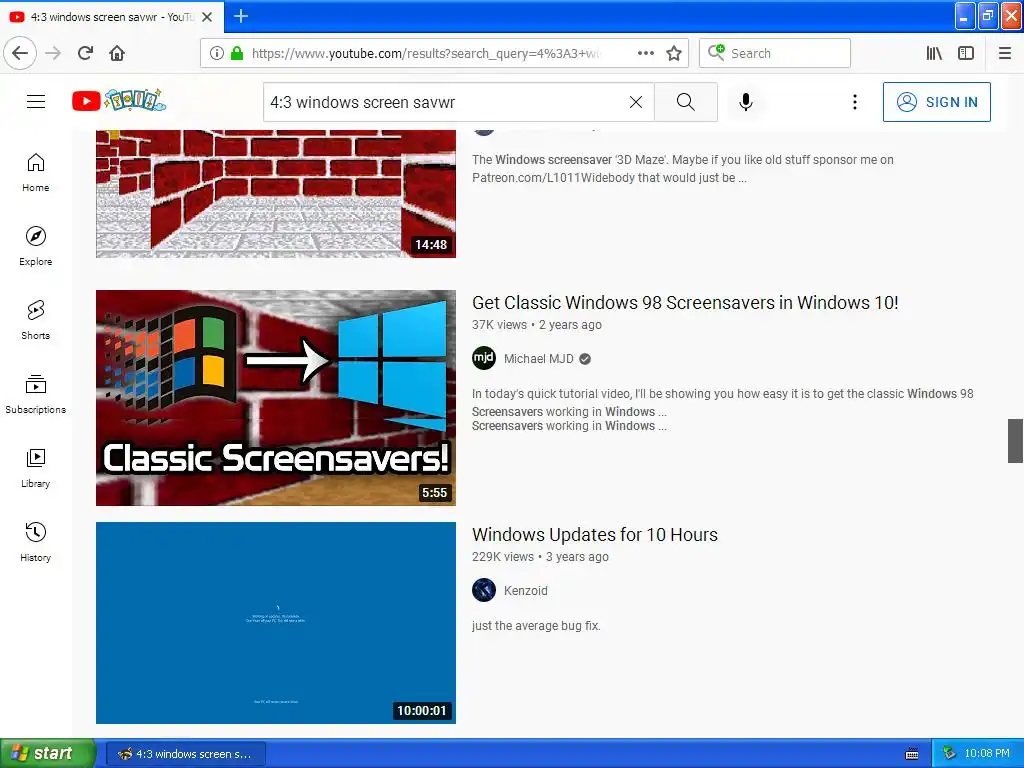View the green padlock connection details
The height and width of the screenshot is (768, 1024).
tap(237, 53)
